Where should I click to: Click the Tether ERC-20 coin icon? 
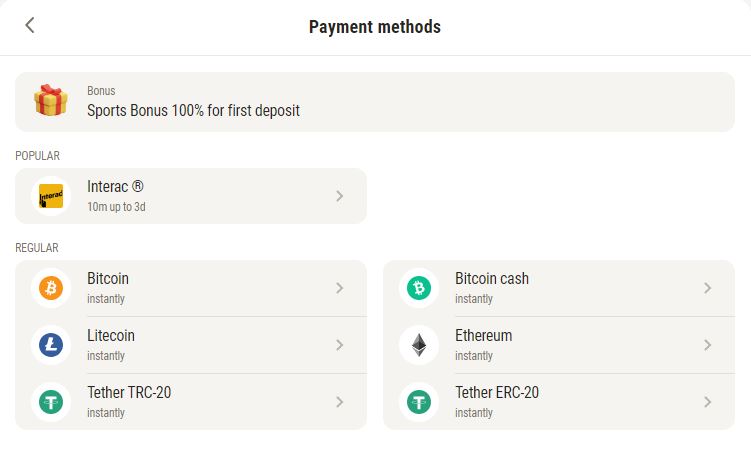(419, 402)
